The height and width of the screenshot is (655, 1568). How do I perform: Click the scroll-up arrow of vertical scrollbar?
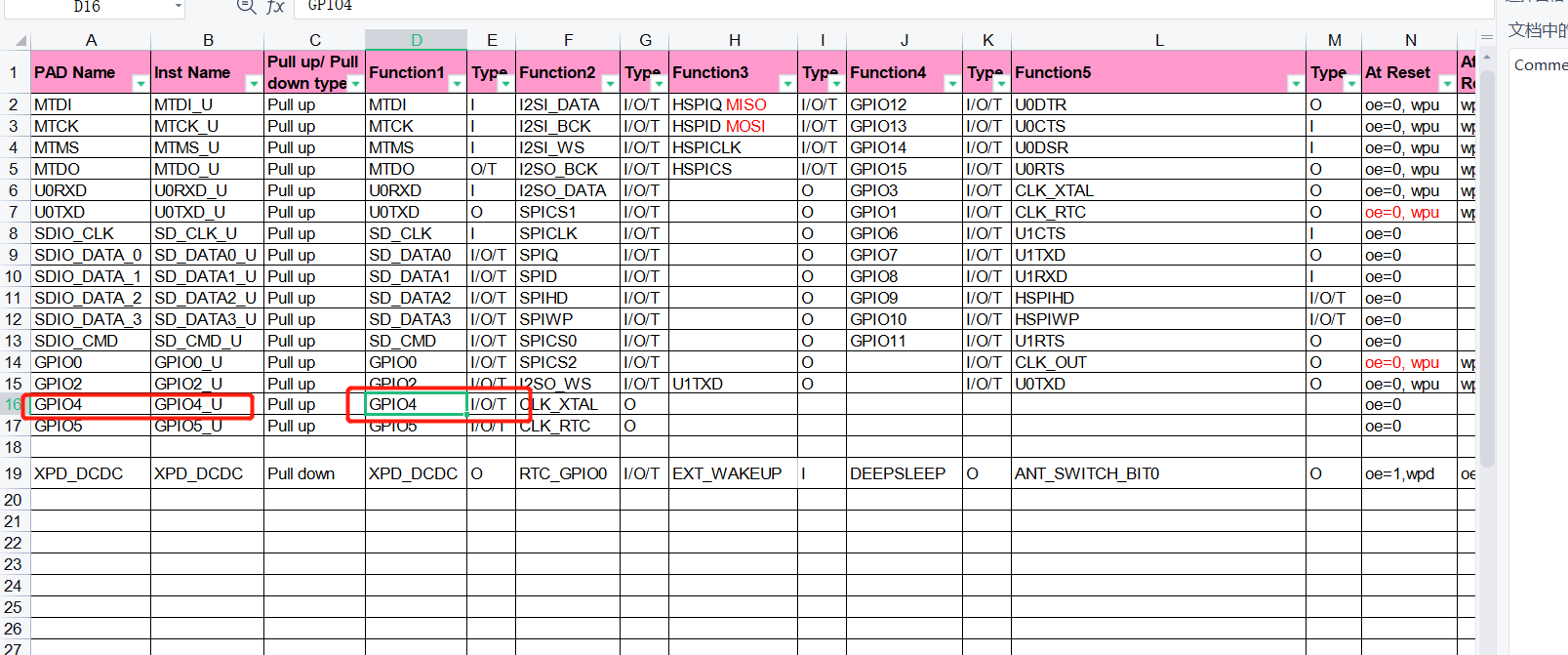click(x=1487, y=58)
